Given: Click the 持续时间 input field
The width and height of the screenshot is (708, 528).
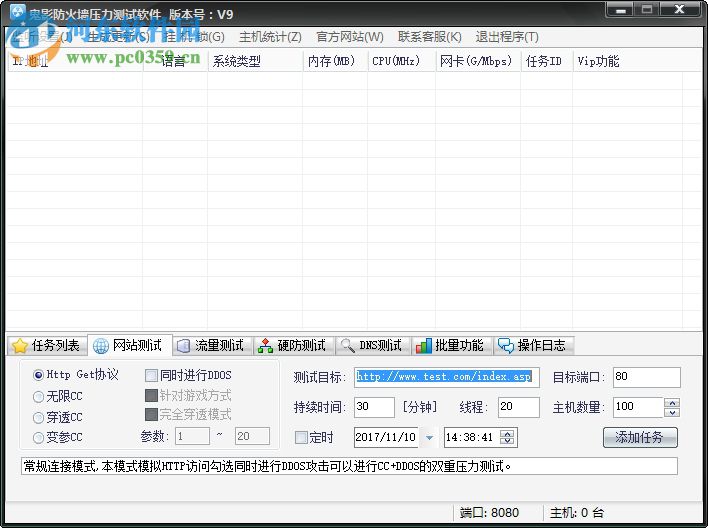Looking at the screenshot, I should tap(374, 407).
